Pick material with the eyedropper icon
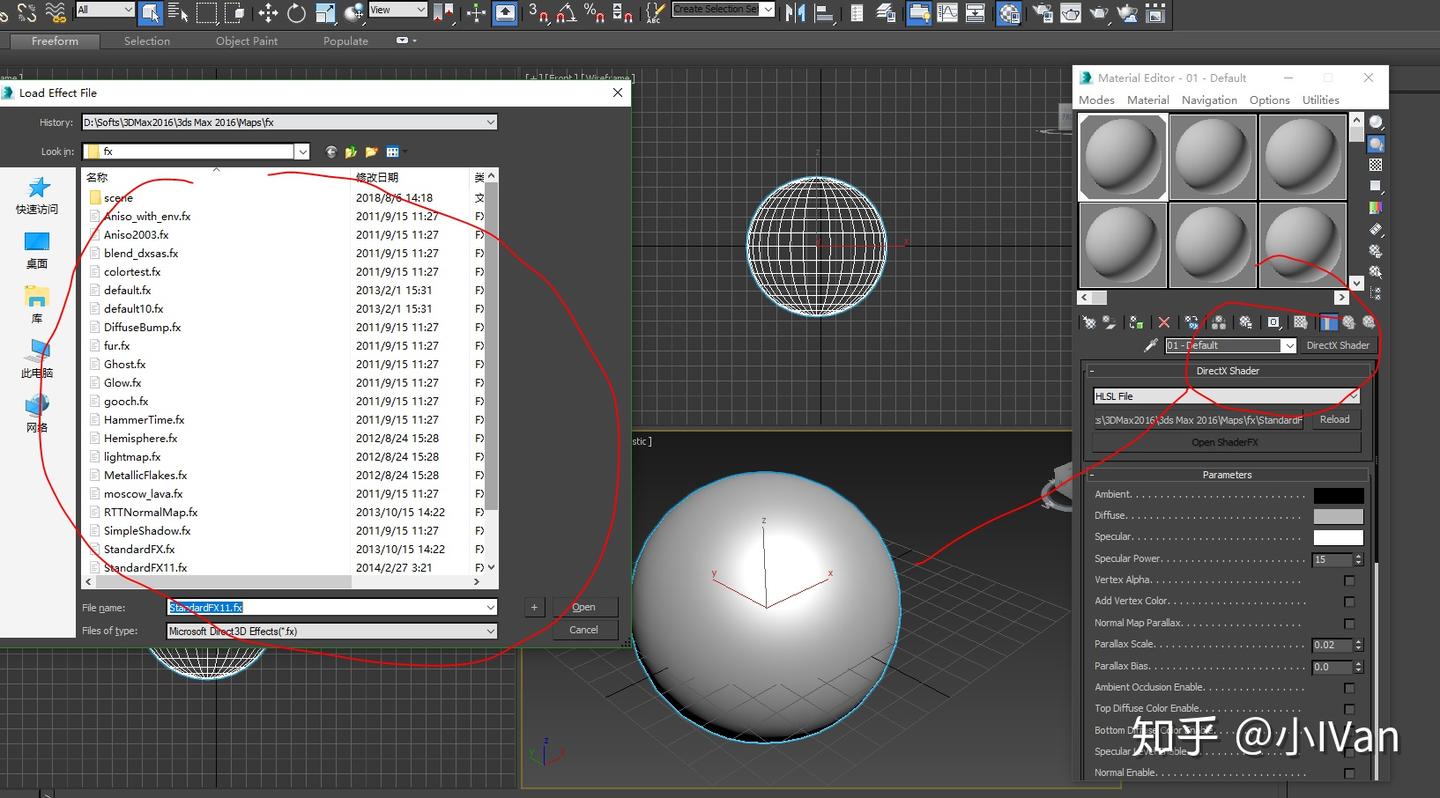This screenshot has height=798, width=1440. 1151,345
